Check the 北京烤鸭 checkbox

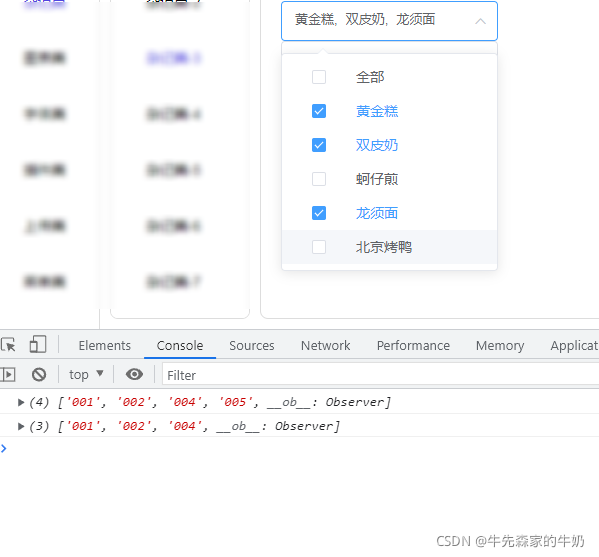pos(319,247)
